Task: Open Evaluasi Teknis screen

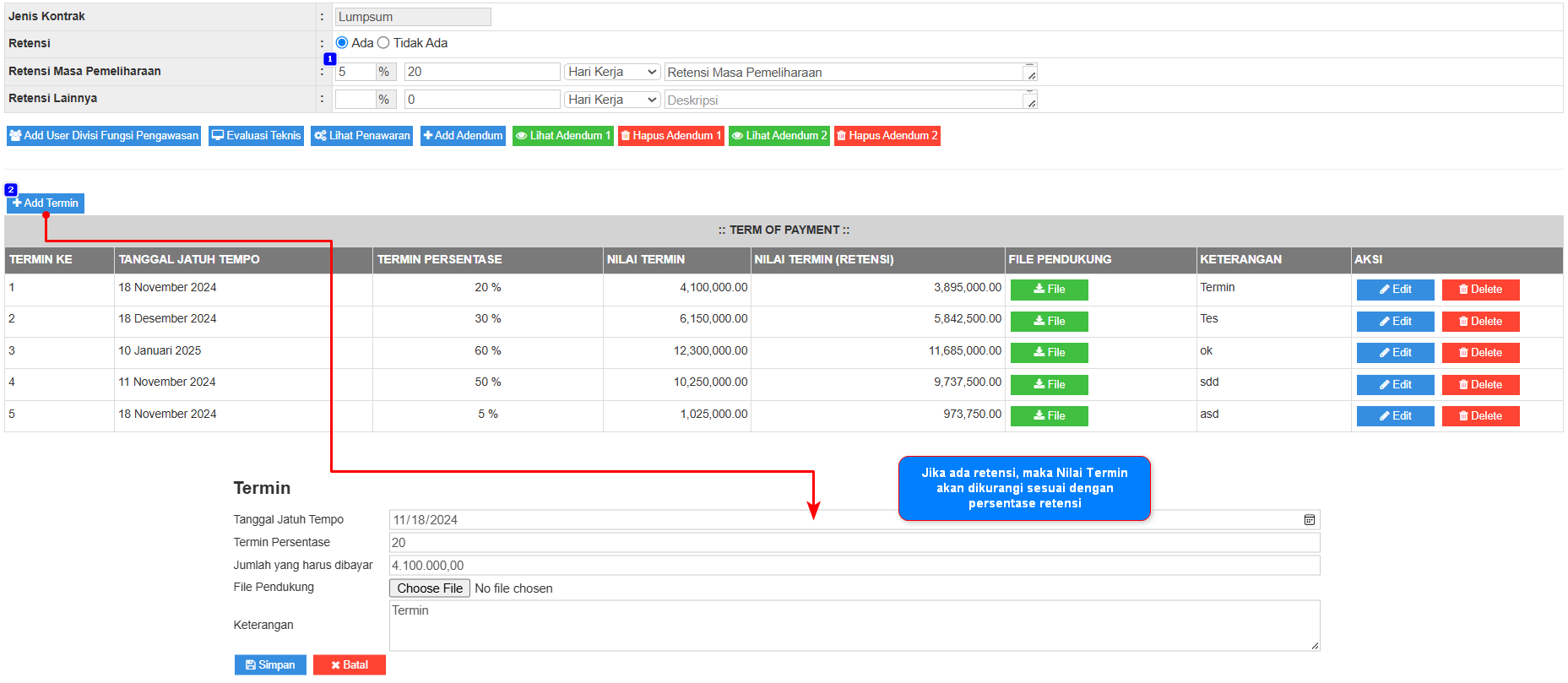Action: point(257,136)
